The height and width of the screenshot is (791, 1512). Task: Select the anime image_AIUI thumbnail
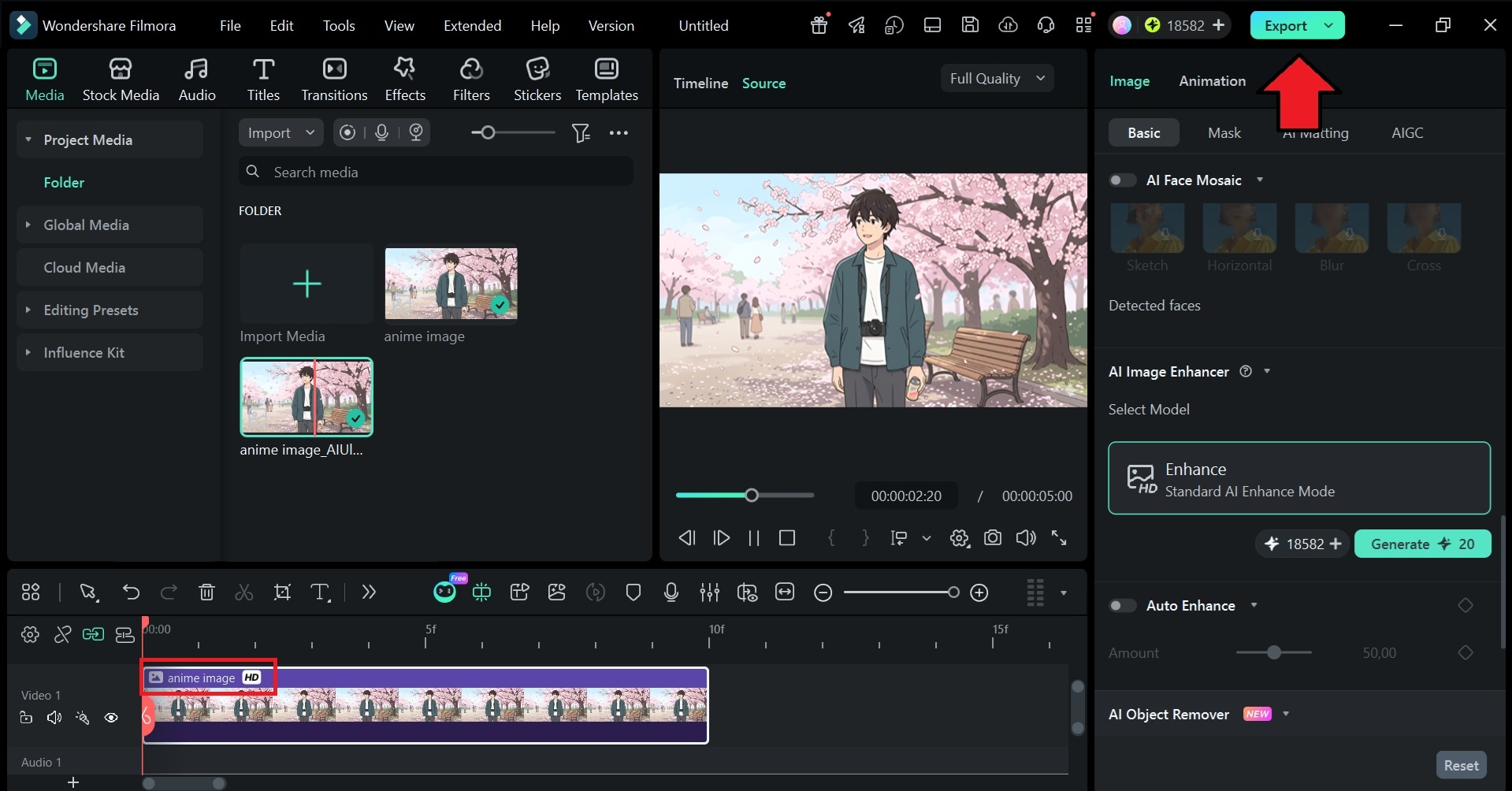click(306, 397)
